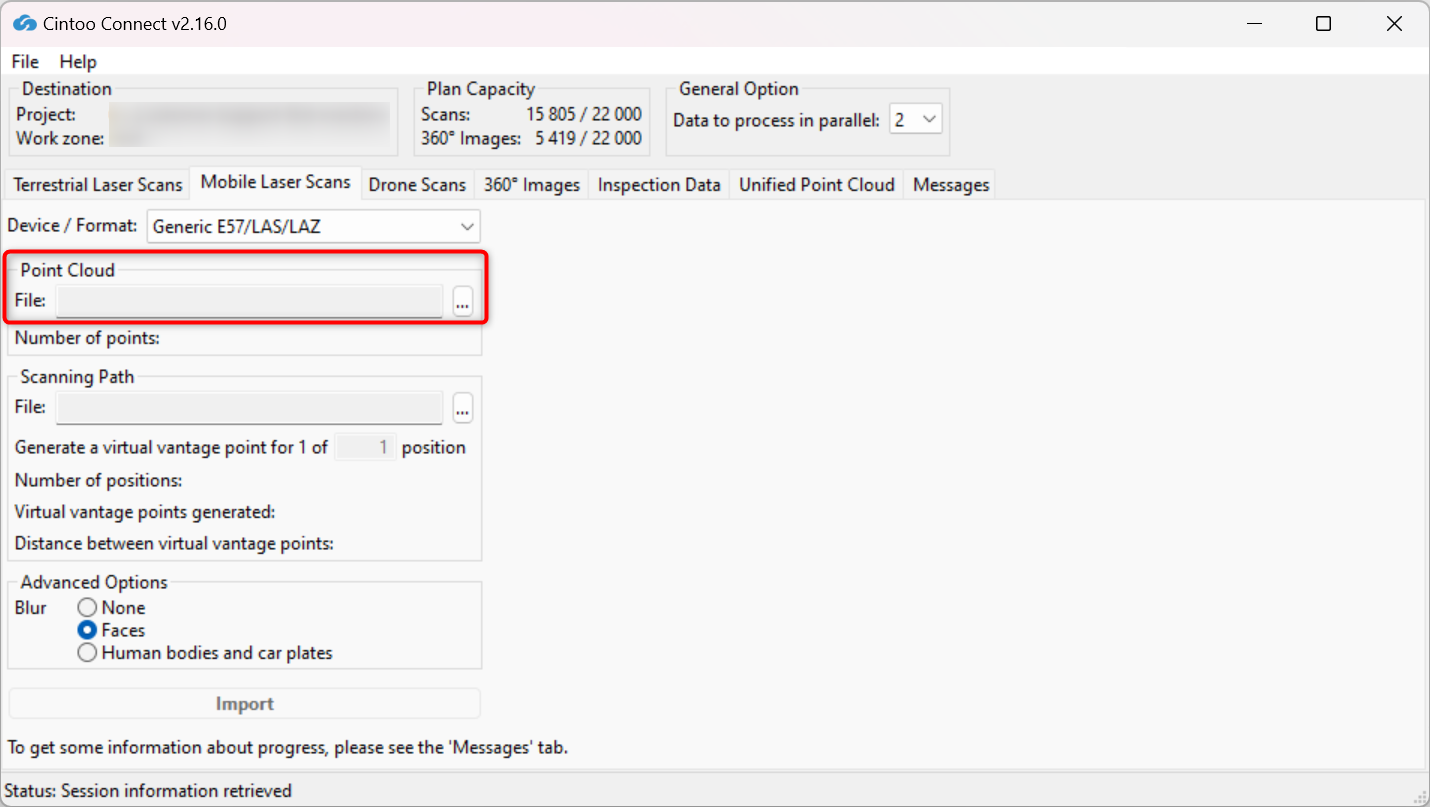Click the status text Session information retrieved
1430x807 pixels.
coord(176,791)
